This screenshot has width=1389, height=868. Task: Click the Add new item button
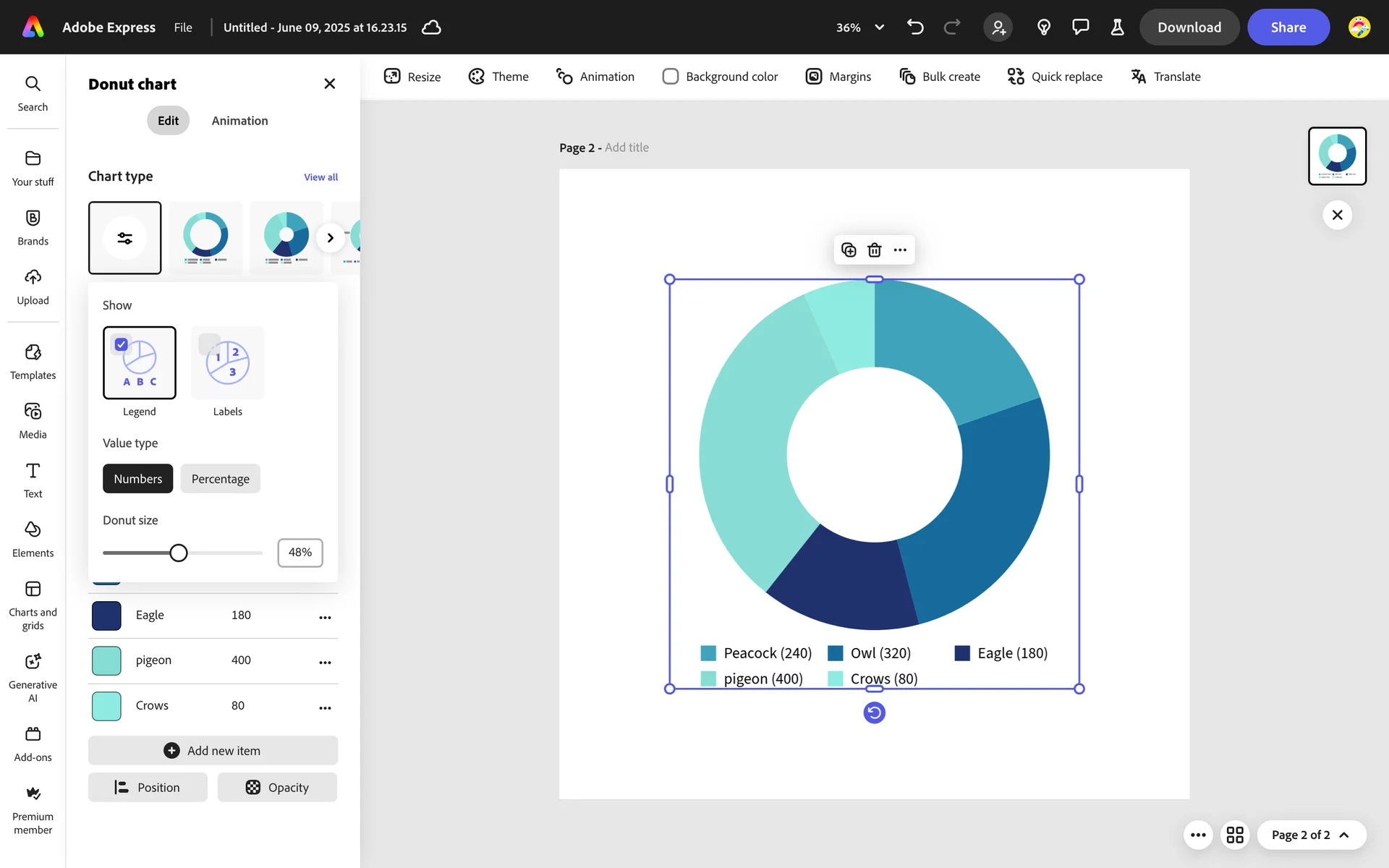(213, 751)
